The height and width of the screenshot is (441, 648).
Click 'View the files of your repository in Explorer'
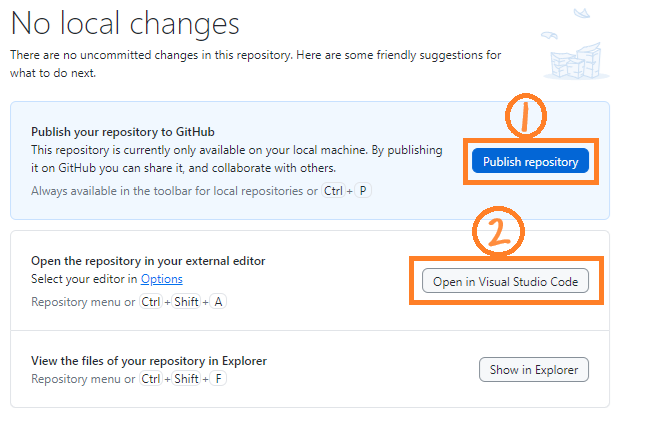(x=149, y=361)
